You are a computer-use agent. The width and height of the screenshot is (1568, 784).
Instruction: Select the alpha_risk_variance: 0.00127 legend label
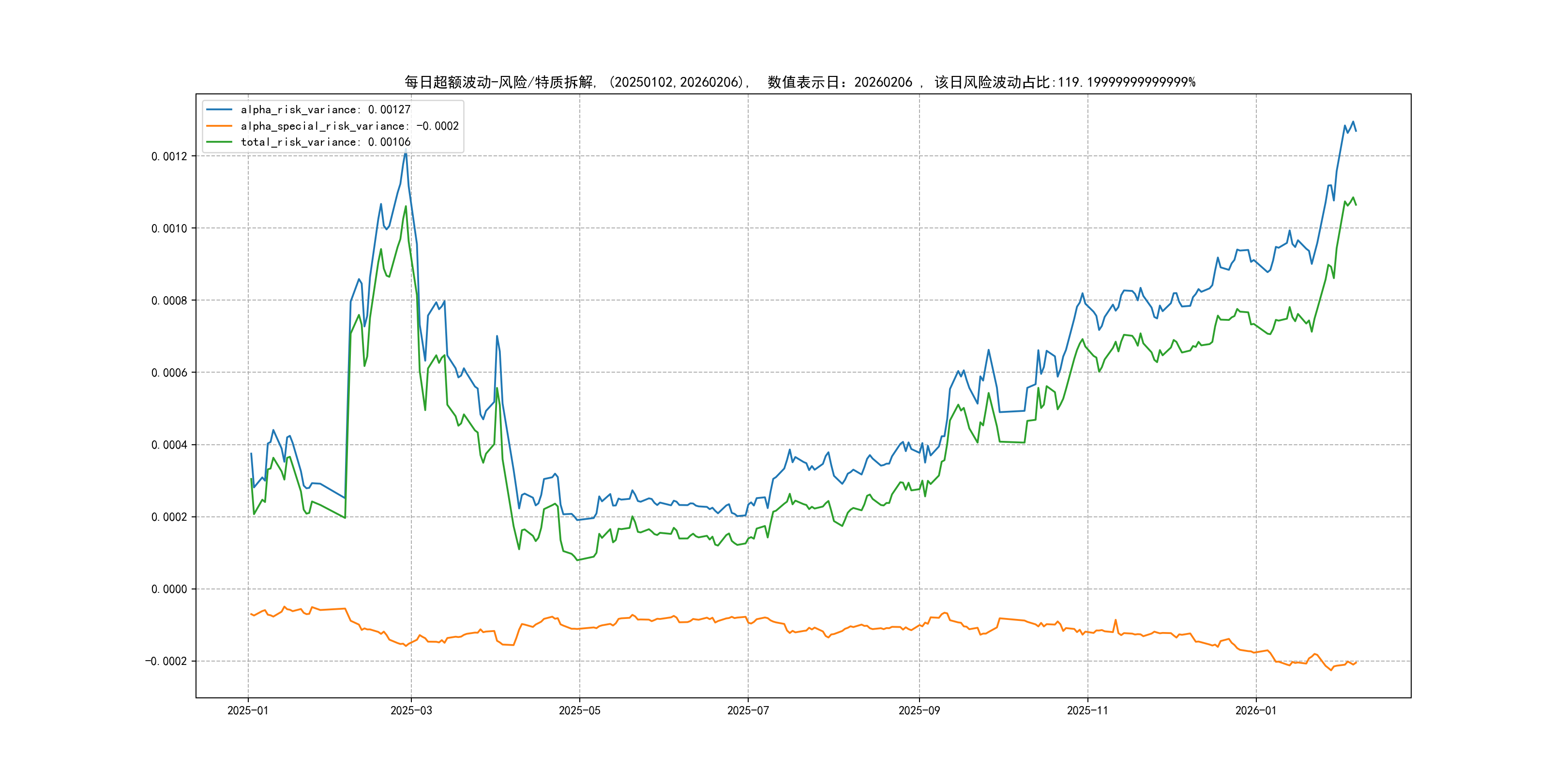click(326, 109)
